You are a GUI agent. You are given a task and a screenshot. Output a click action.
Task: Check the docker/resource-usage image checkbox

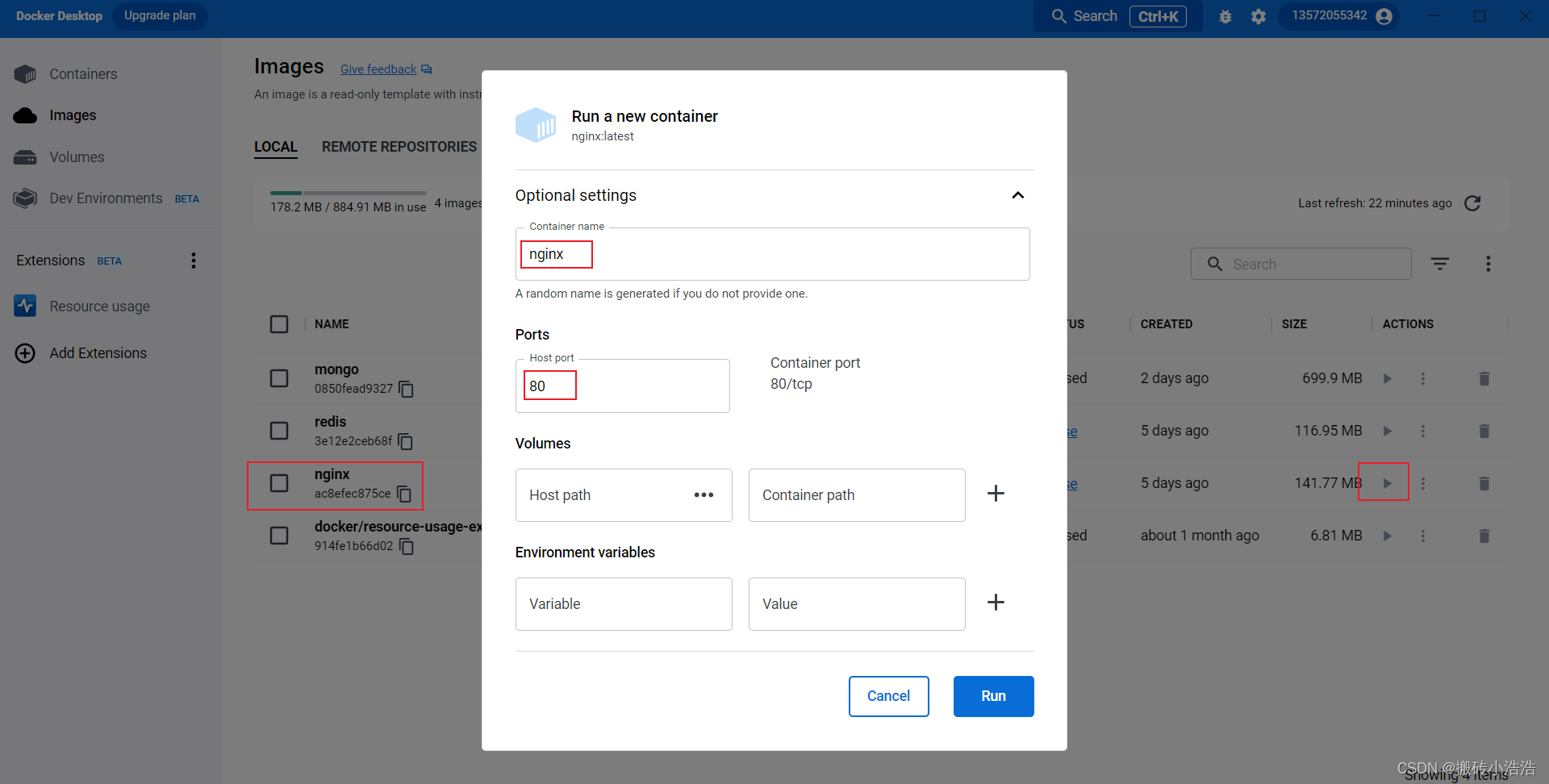tap(279, 536)
